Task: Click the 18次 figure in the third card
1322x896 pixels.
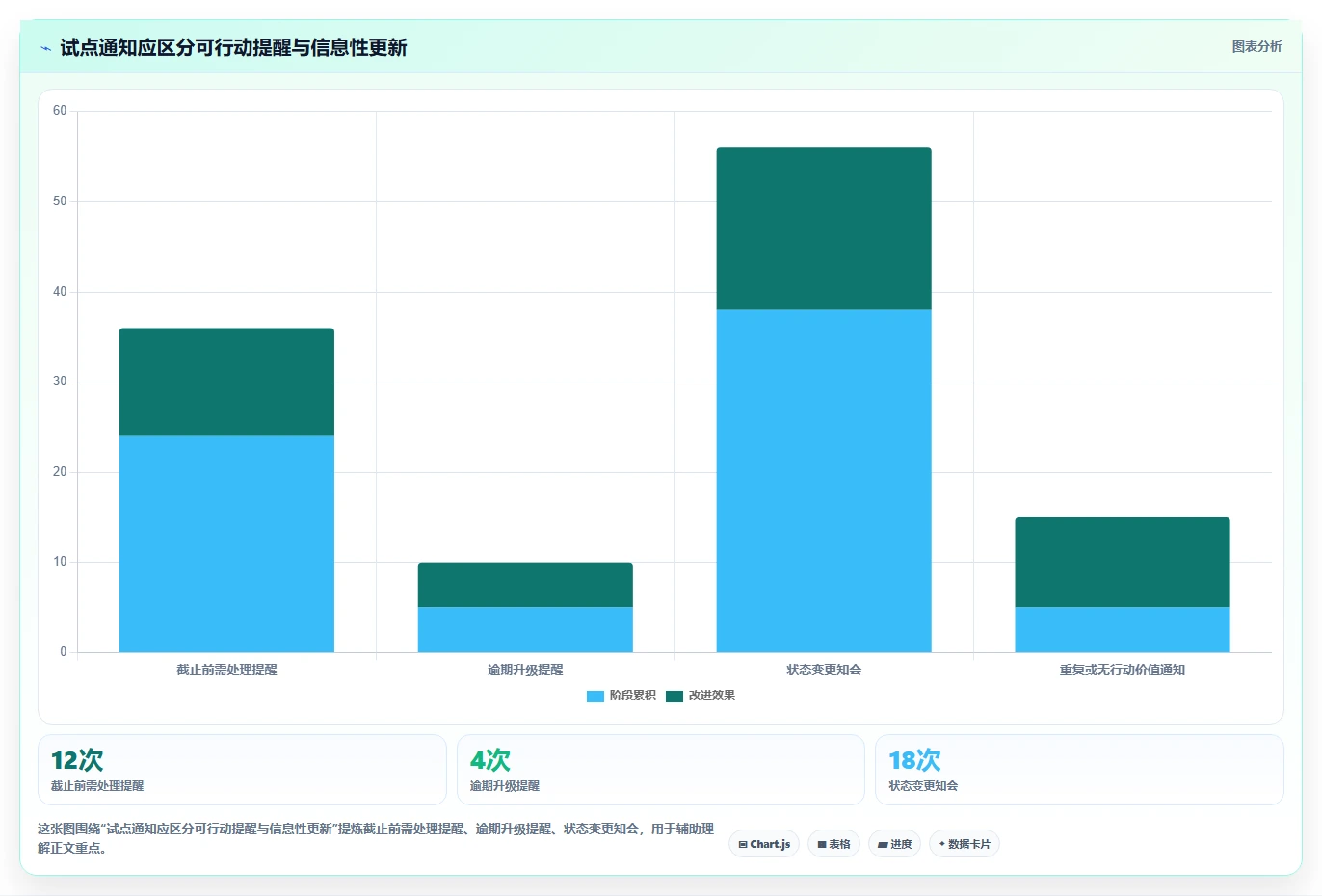Action: click(x=914, y=760)
